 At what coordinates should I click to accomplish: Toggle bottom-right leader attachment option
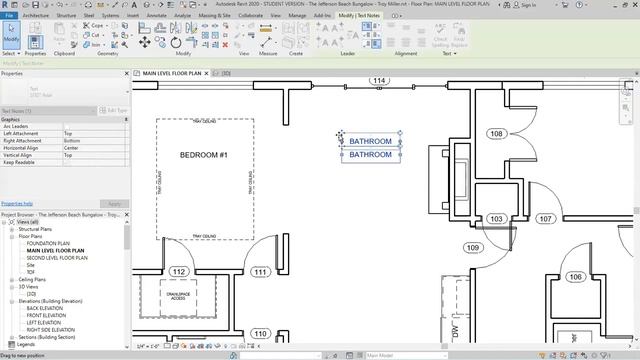tap(377, 44)
